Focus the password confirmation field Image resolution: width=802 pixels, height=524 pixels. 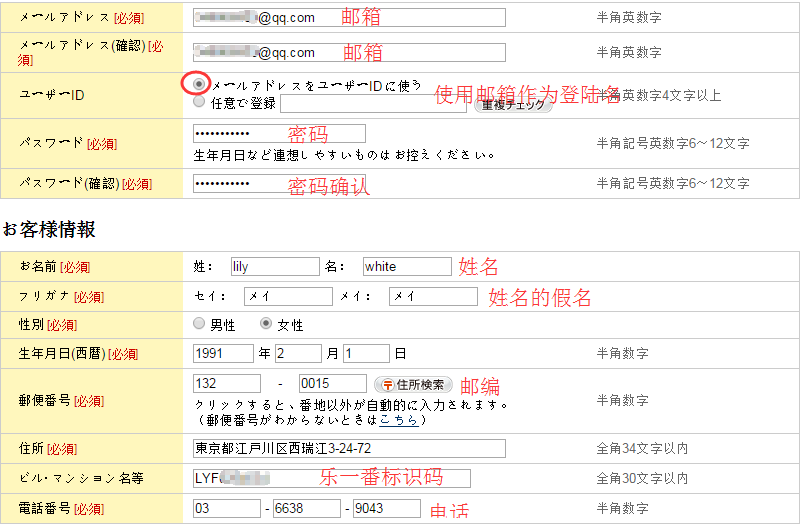click(279, 183)
